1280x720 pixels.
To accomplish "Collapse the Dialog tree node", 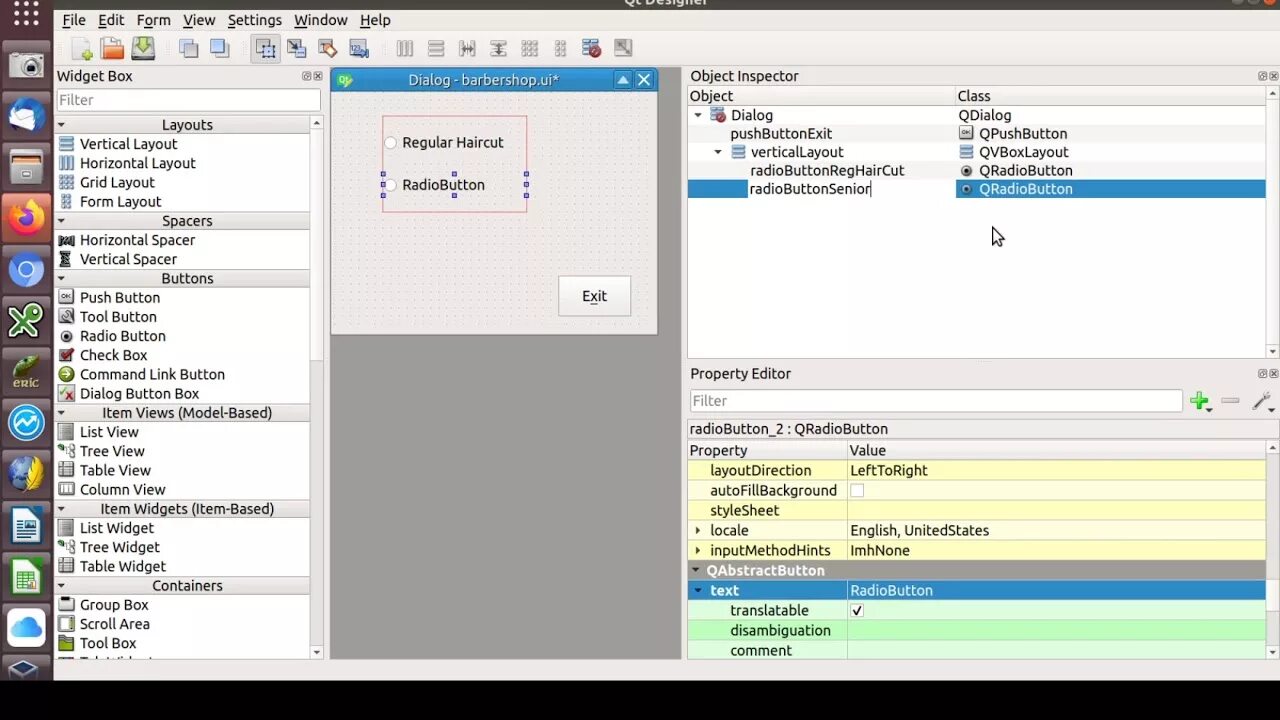I will click(x=698, y=115).
